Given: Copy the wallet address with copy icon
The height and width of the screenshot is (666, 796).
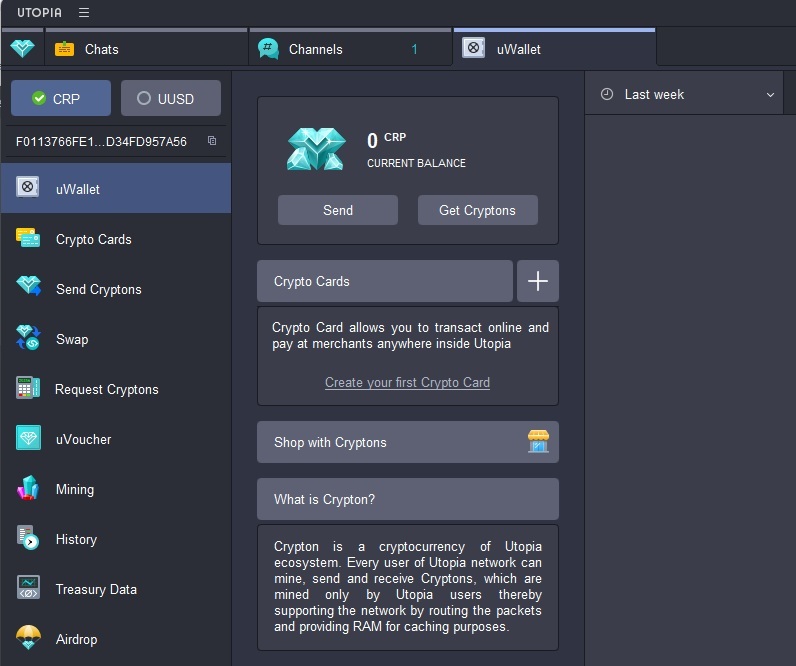Looking at the screenshot, I should [x=212, y=141].
